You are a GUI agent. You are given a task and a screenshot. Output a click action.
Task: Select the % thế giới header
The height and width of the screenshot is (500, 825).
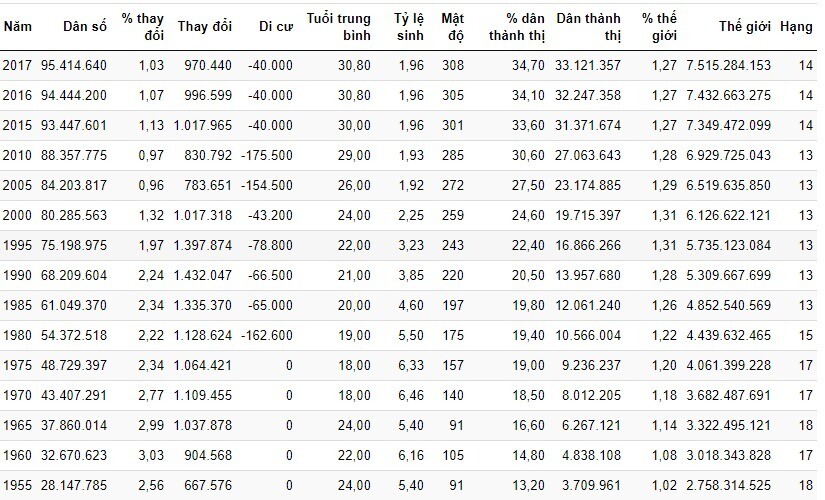pos(659,26)
